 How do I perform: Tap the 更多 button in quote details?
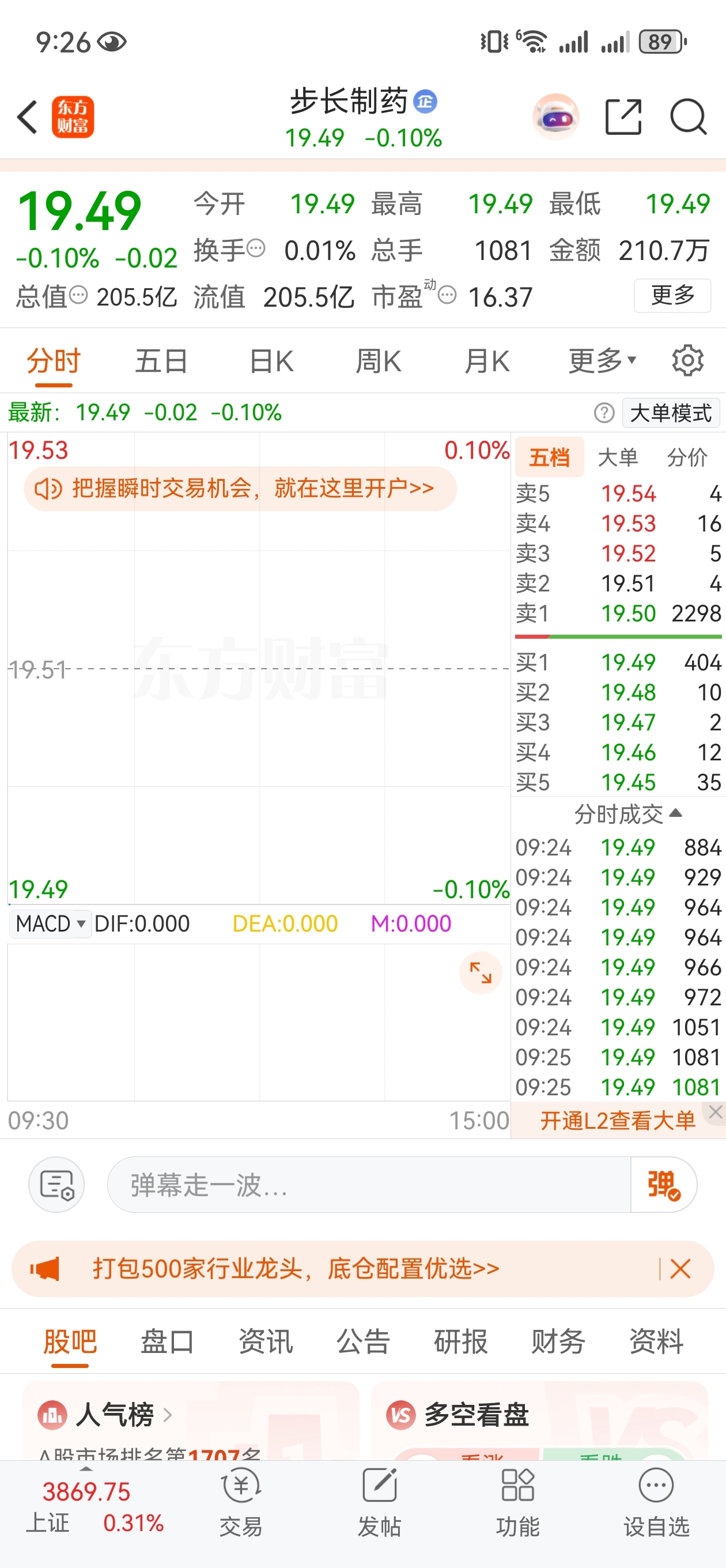point(672,295)
